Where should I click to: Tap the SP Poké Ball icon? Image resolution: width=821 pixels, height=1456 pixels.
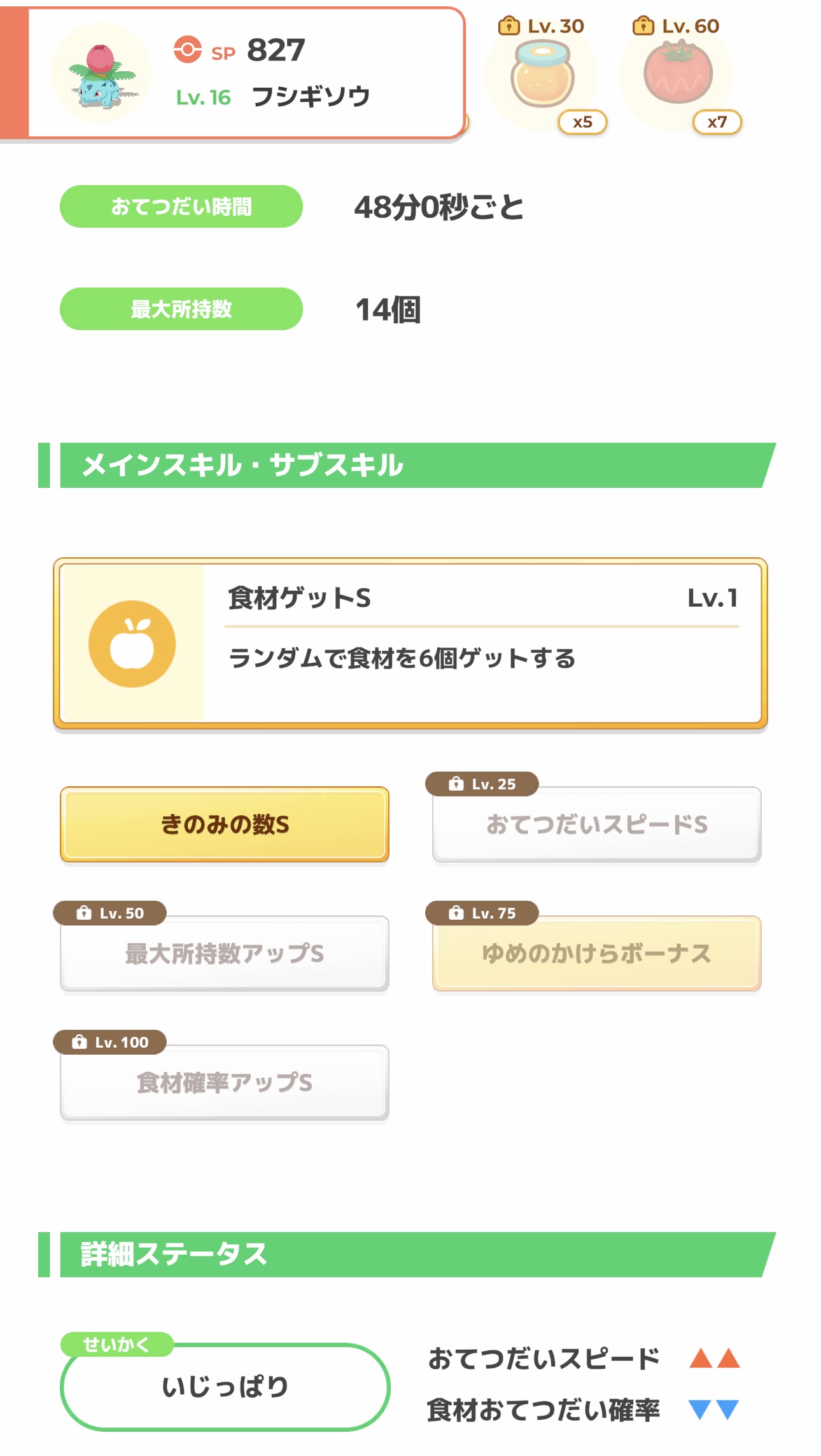(188, 50)
